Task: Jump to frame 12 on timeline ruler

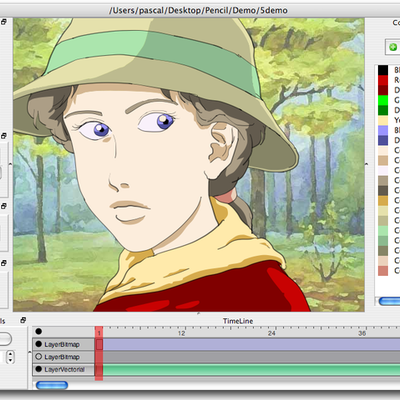Action: [x=181, y=333]
